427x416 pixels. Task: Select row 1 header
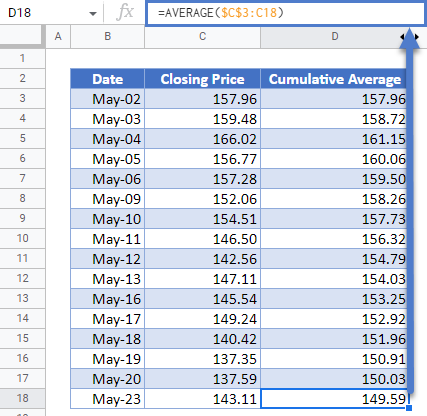click(x=22, y=58)
